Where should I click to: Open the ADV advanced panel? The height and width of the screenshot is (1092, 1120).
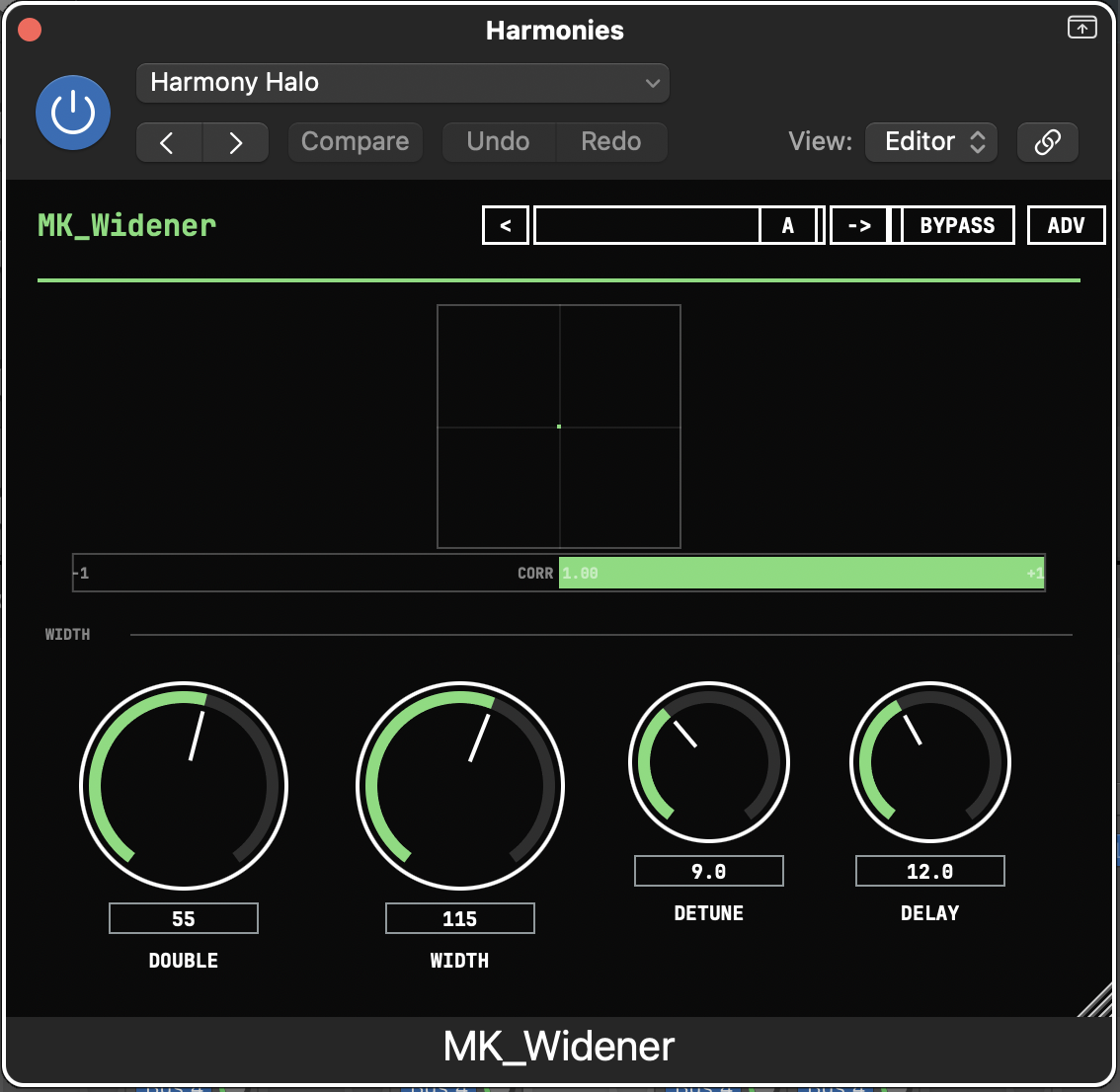[x=1066, y=226]
